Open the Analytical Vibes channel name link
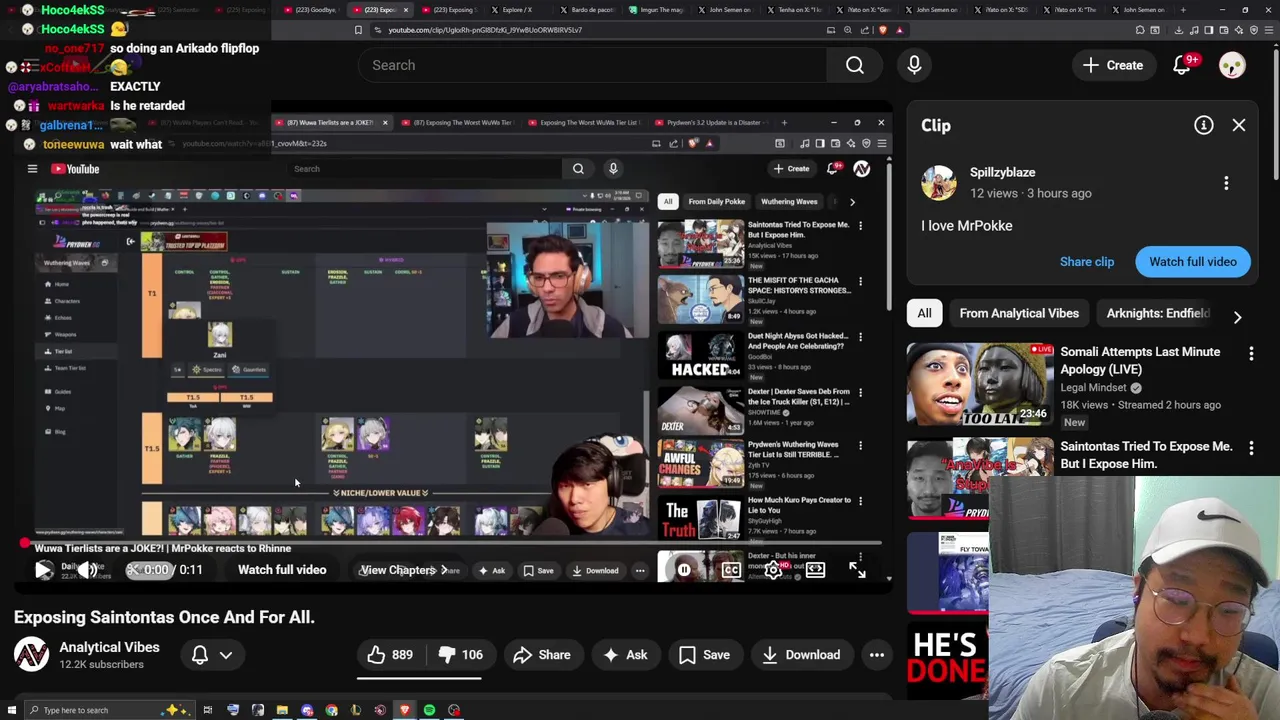Screen dimensions: 1280x720 (x=109, y=647)
